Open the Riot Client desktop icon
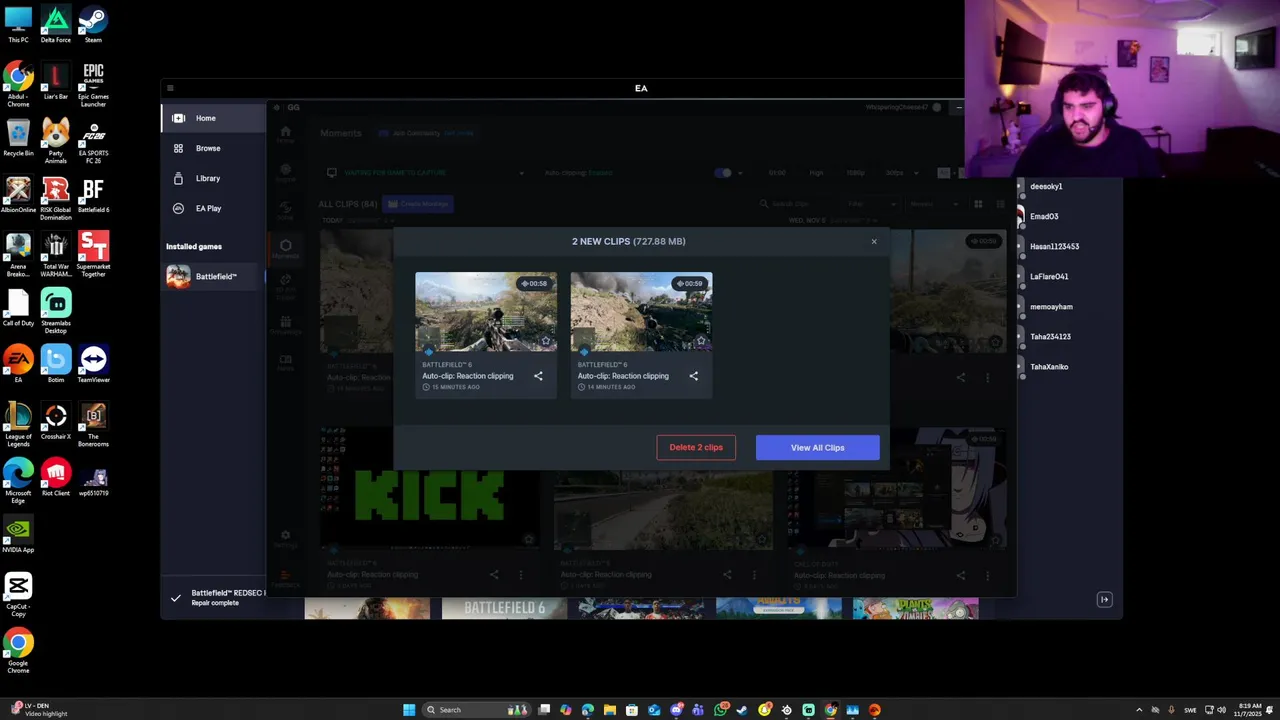 click(56, 478)
